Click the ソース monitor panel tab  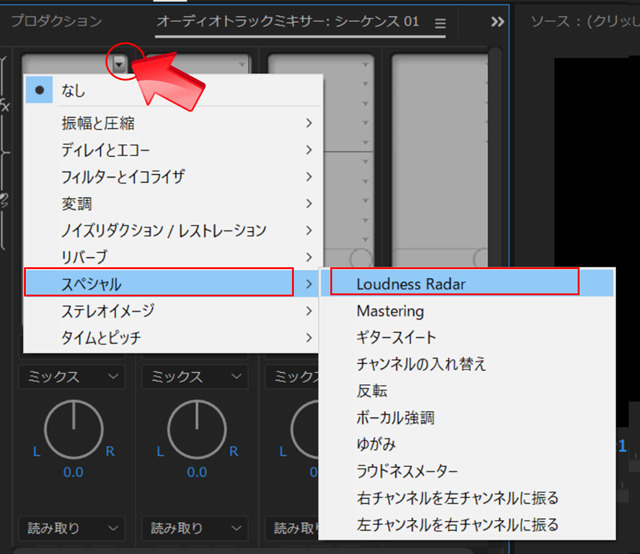coord(585,21)
